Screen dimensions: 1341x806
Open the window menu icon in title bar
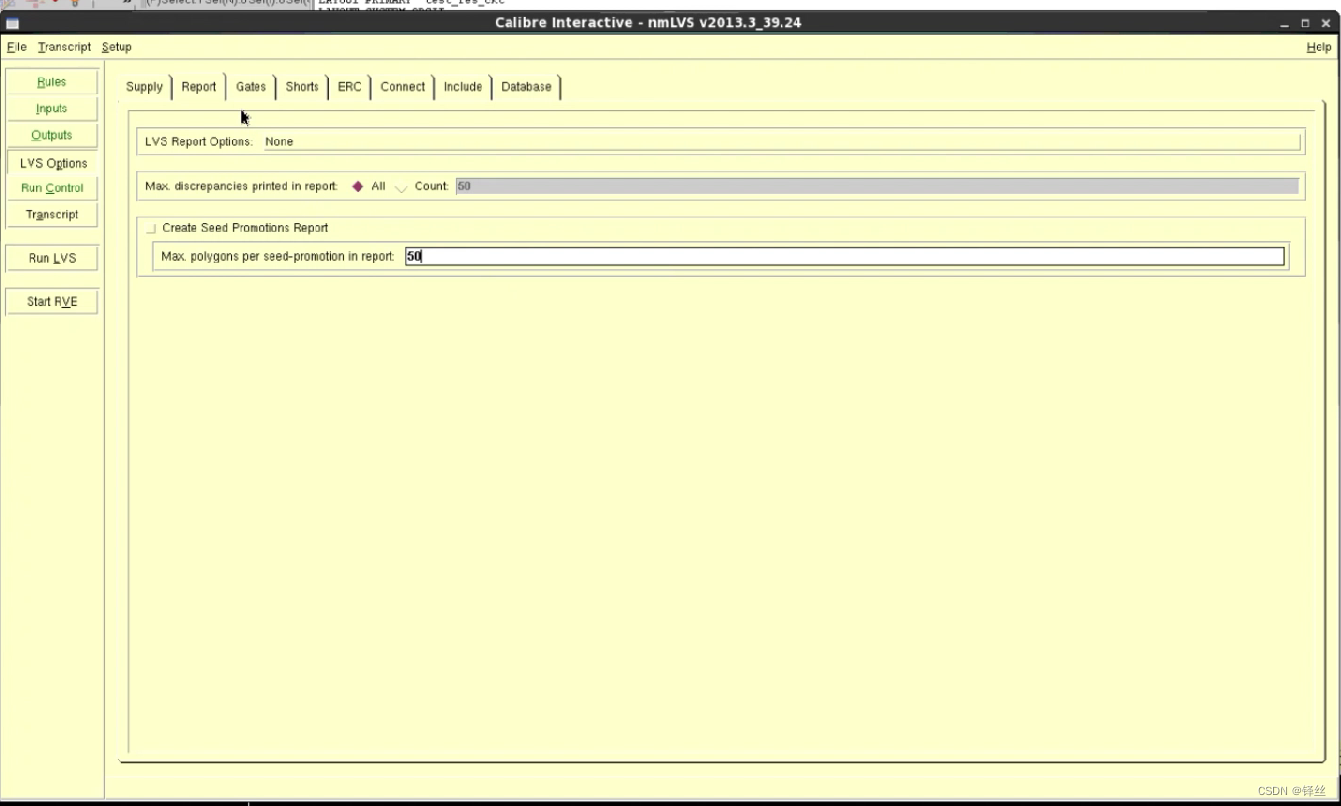click(x=13, y=23)
